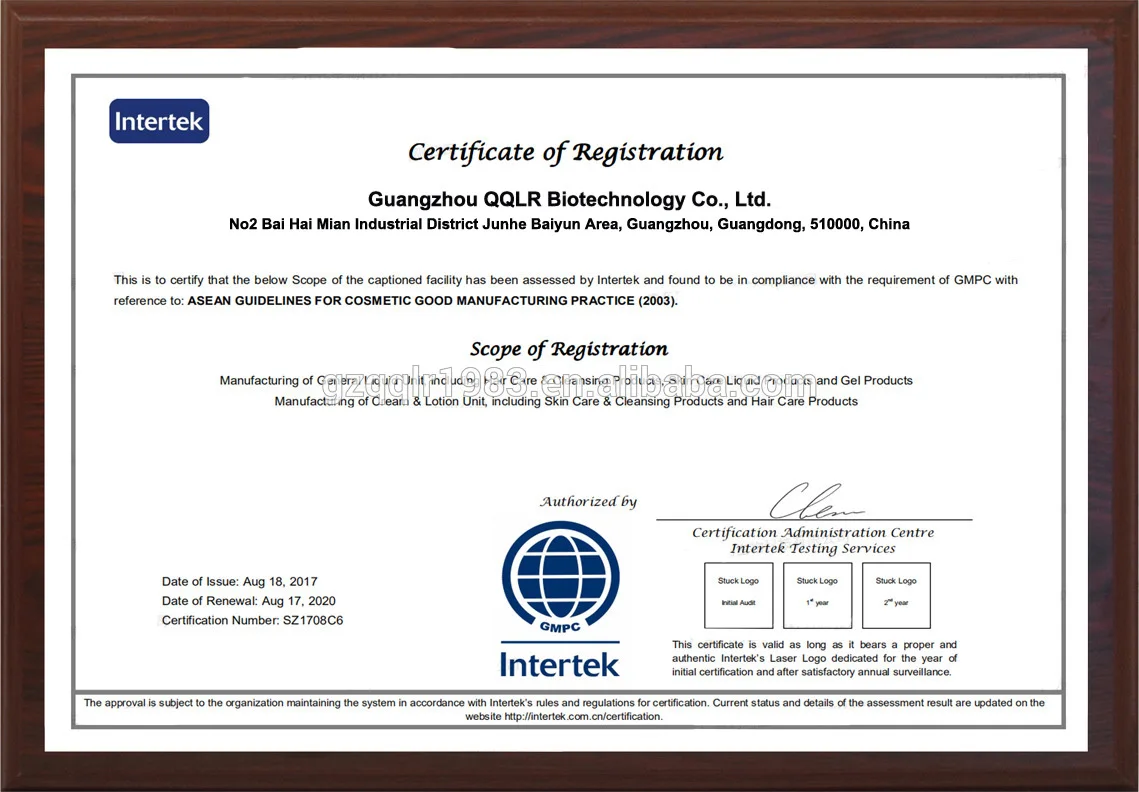The width and height of the screenshot is (1139, 792).
Task: Click the Certification Number SZ1708C6 text
Action: [252, 621]
